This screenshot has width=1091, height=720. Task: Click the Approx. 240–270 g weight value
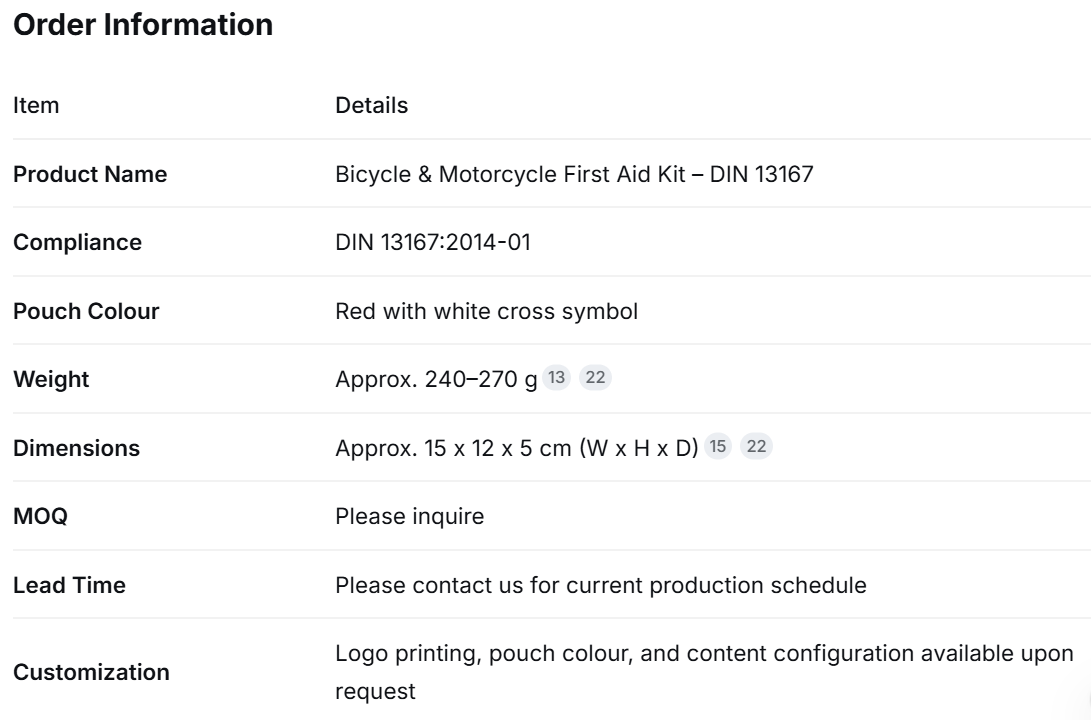pos(436,379)
